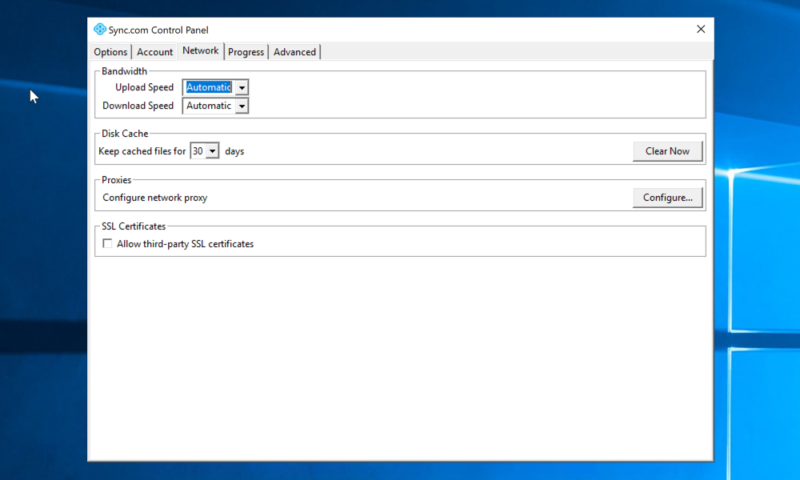This screenshot has height=480, width=800.
Task: Click the 'Upload Speed' label
Action: coord(144,87)
